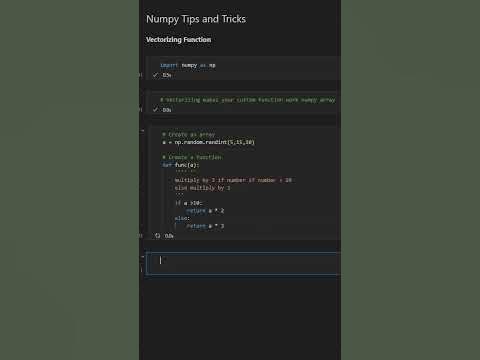The height and width of the screenshot is (360, 480).
Task: Click the running-status icon under the func cell
Action: point(157,236)
